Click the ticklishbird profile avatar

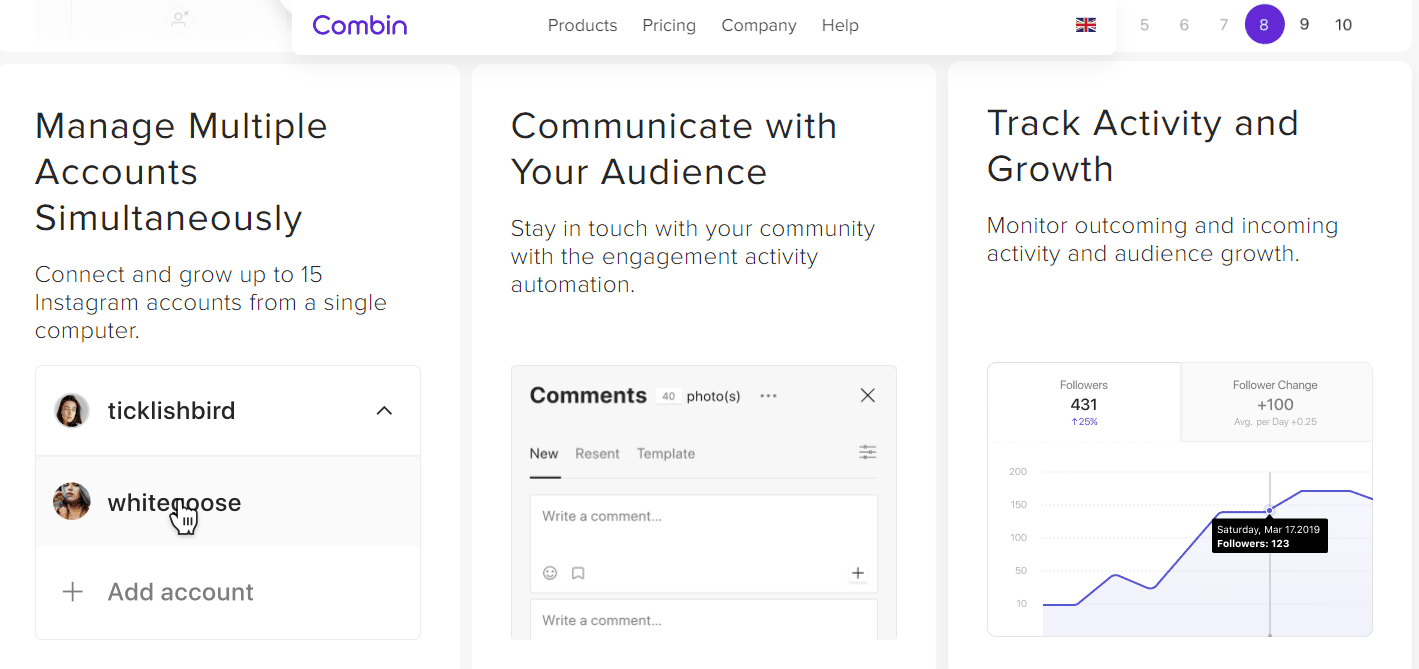click(72, 410)
